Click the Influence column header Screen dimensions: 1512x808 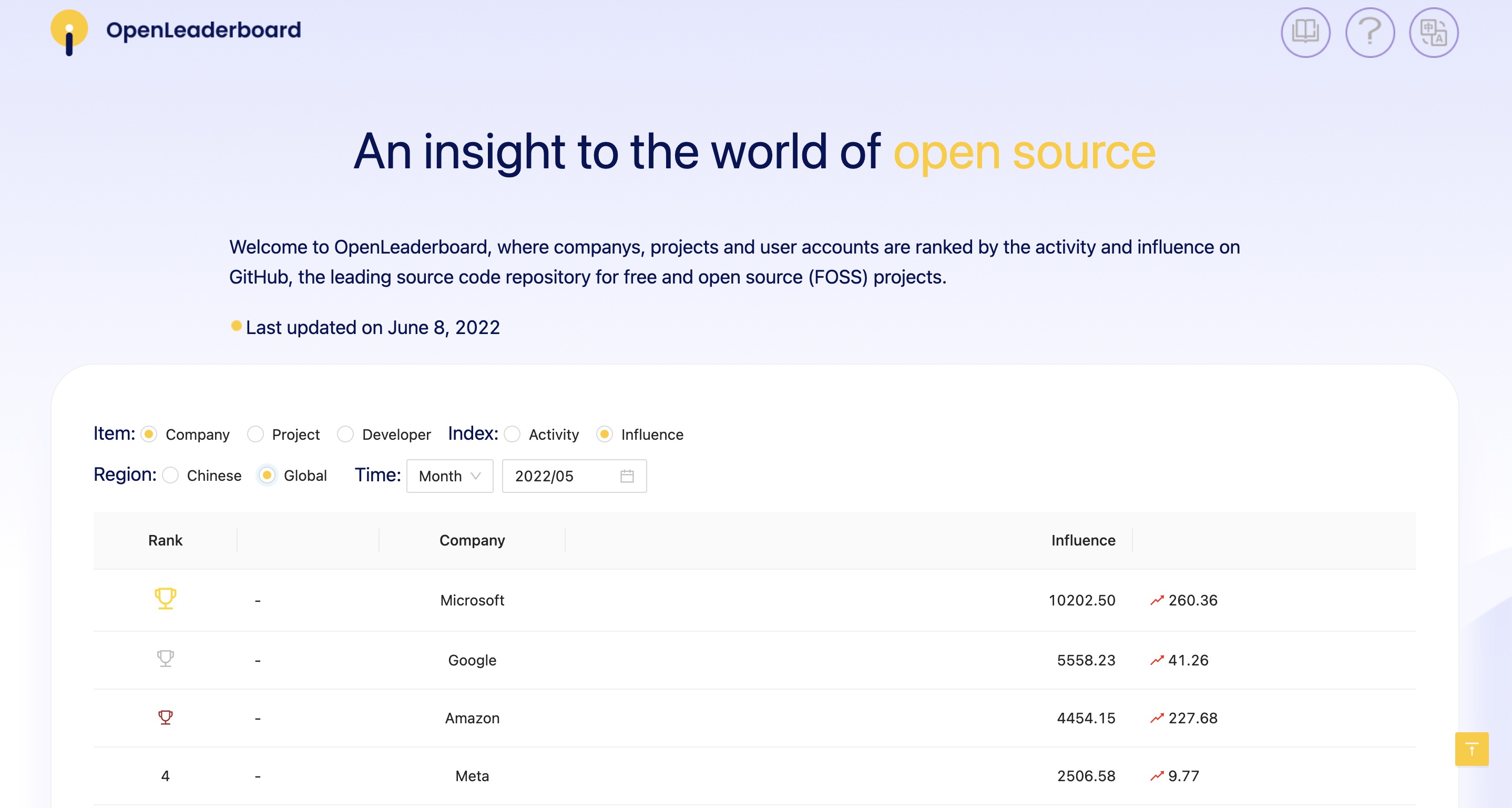tap(1082, 540)
